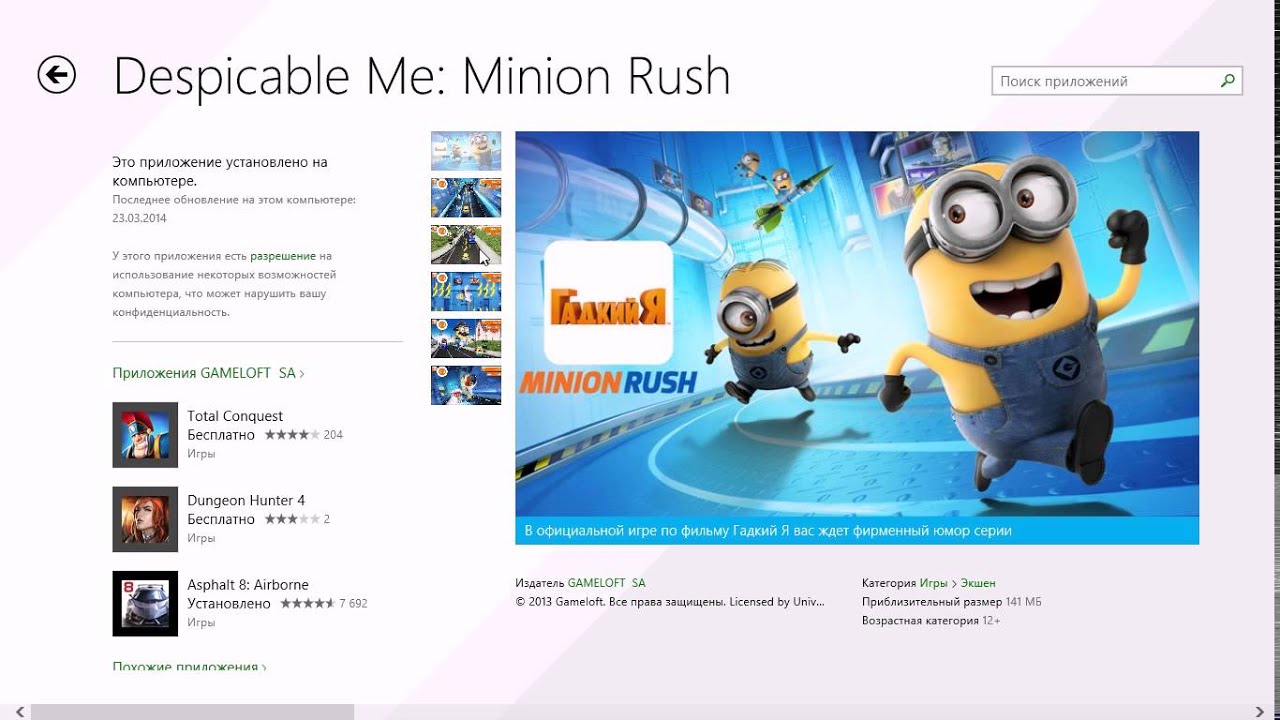Click the horizontal scrollbar thumb

tap(192, 712)
